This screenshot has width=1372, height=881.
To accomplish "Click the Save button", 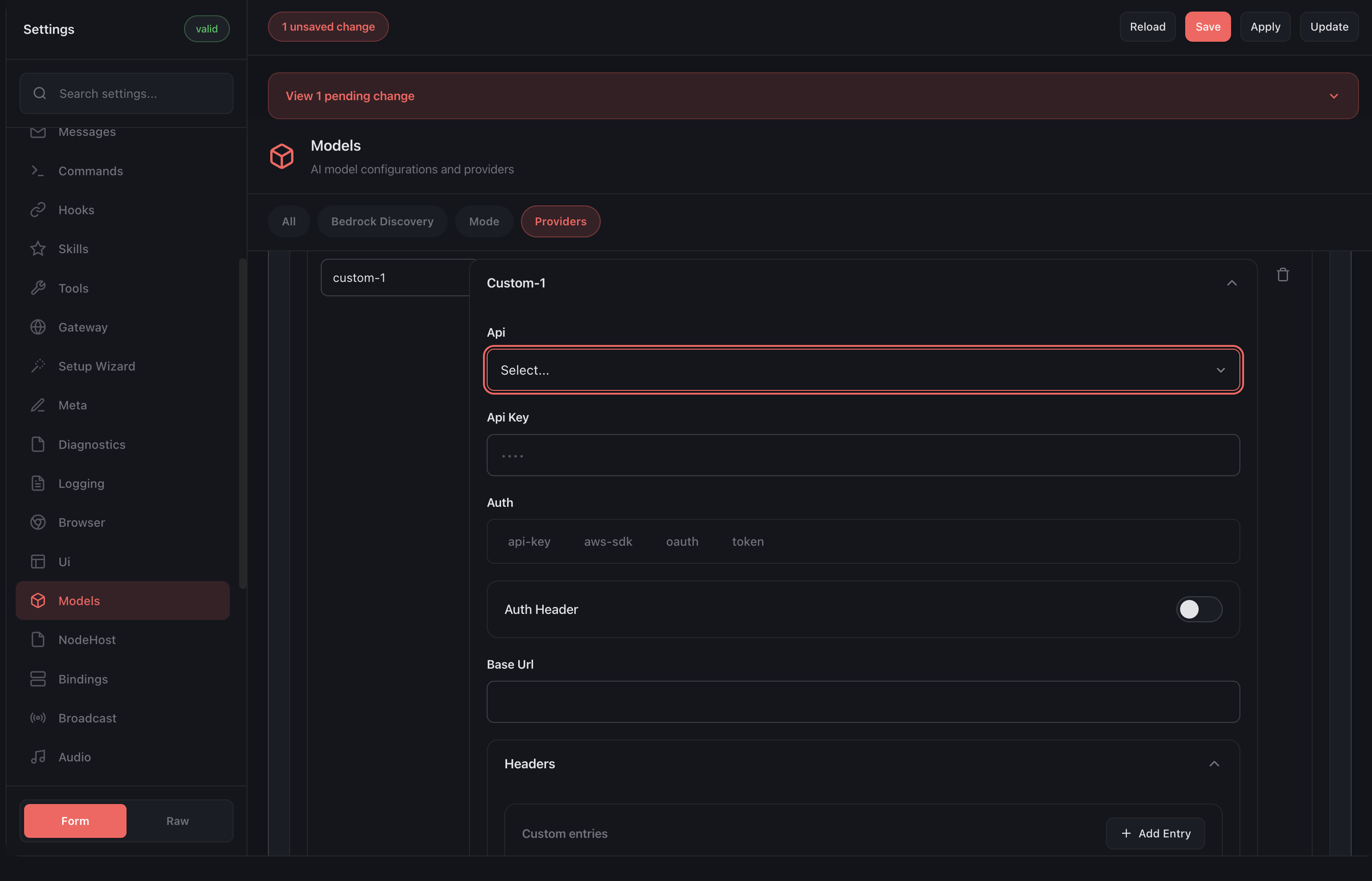I will click(x=1207, y=27).
